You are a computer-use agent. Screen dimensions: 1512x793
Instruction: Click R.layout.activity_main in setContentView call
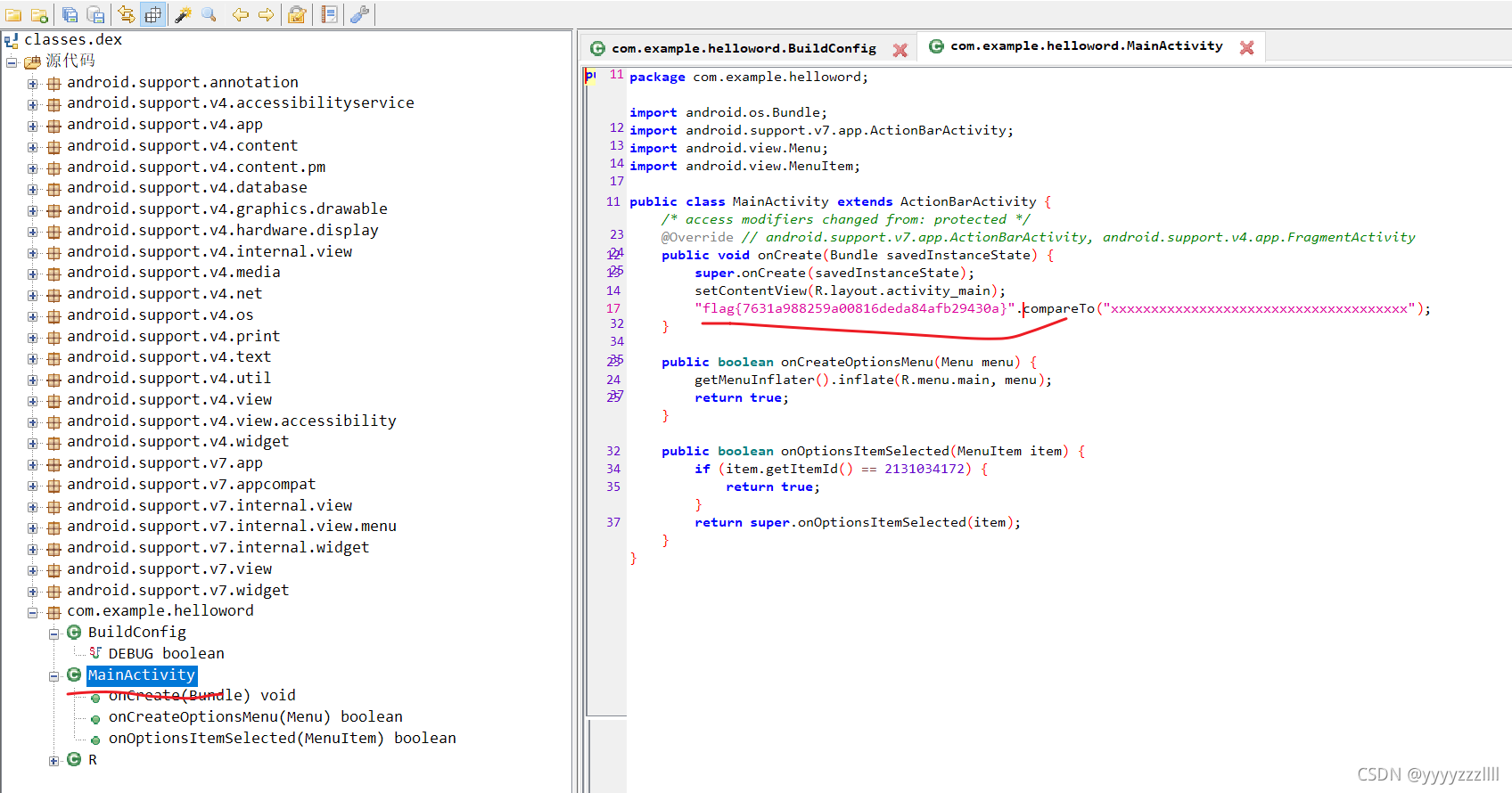coord(902,290)
